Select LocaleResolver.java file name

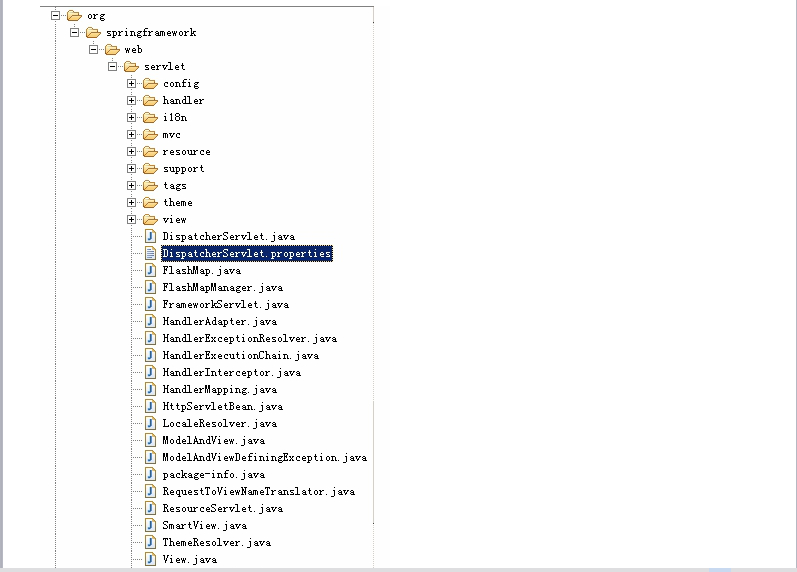click(x=220, y=424)
